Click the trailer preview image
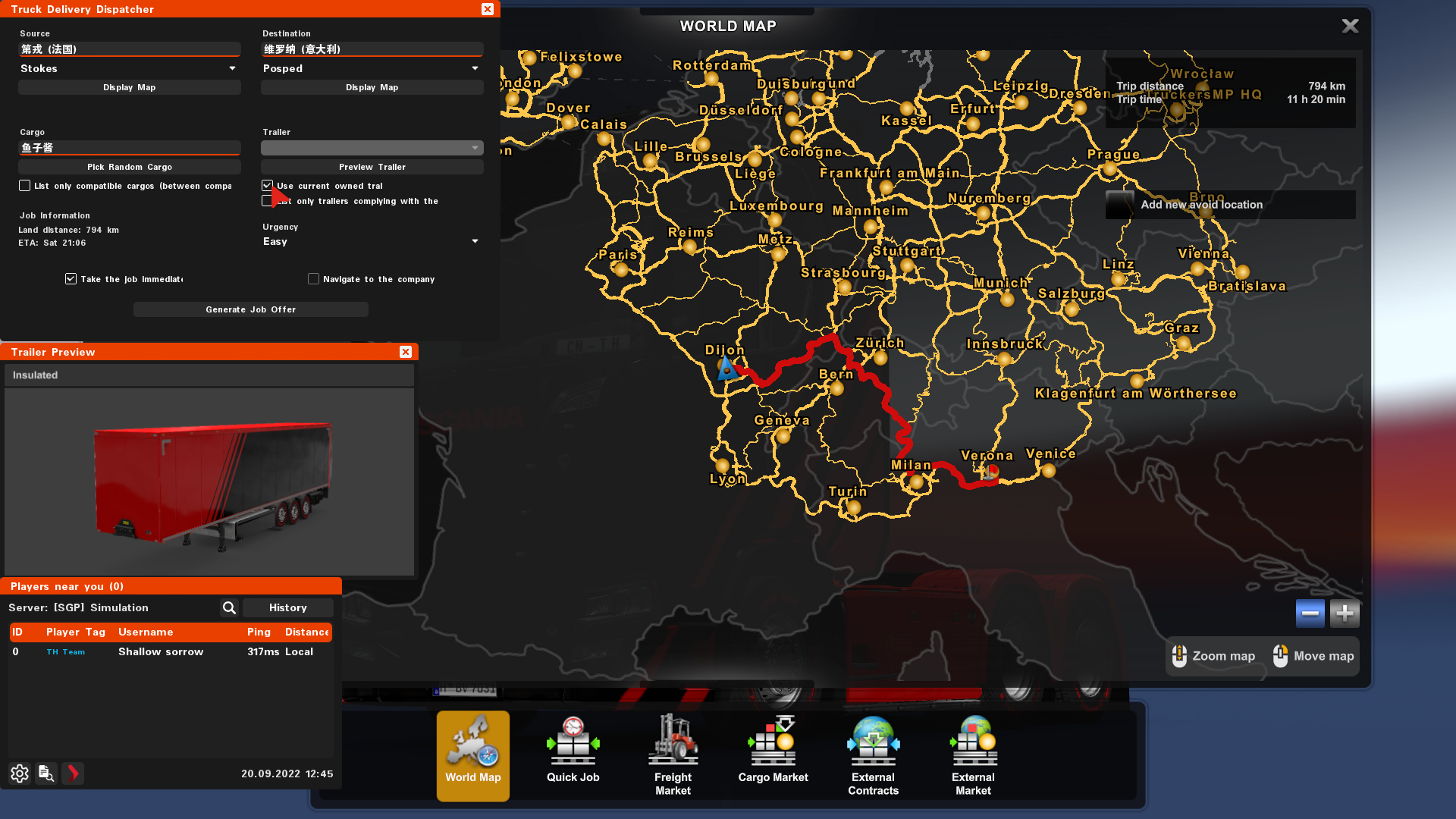1456x819 pixels. click(209, 482)
